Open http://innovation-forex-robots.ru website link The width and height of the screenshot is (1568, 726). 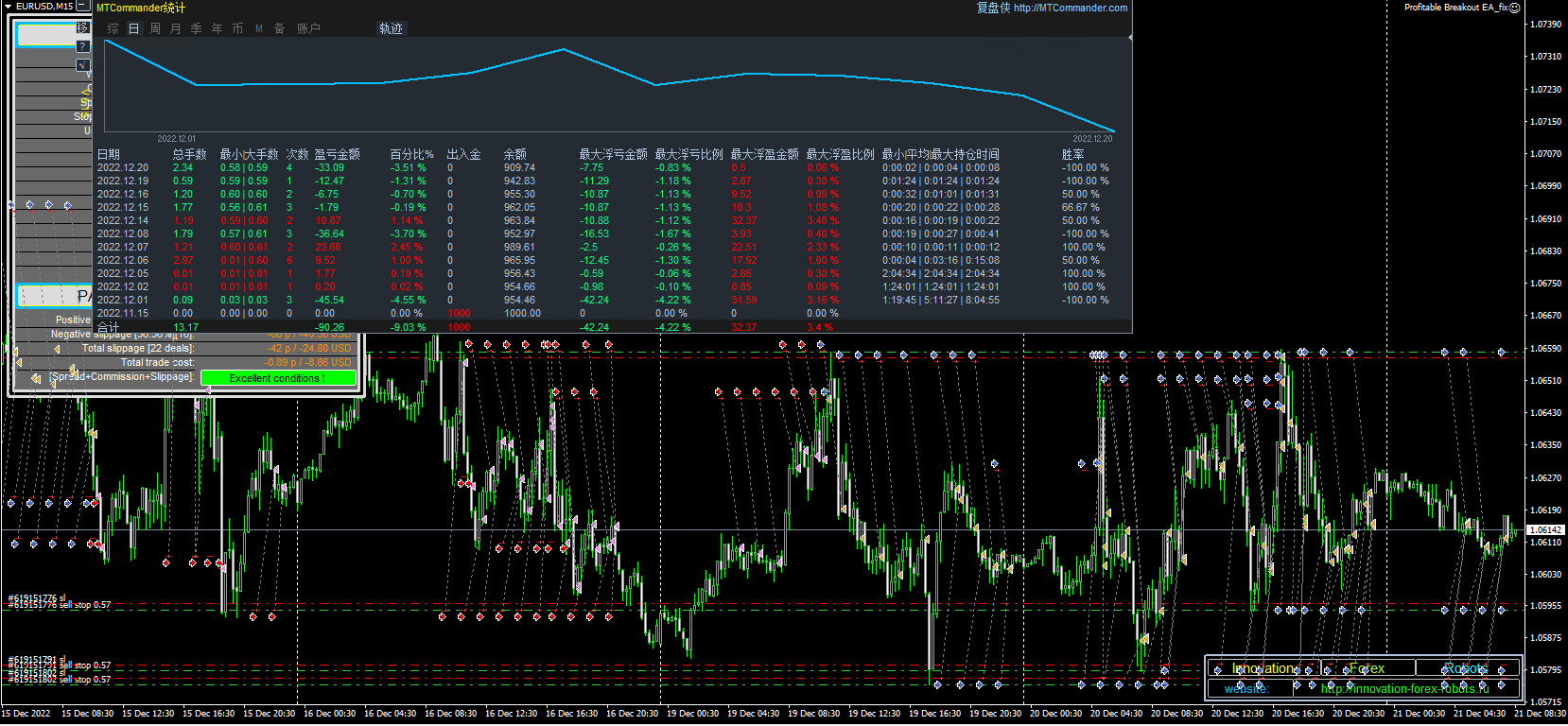(x=1405, y=688)
